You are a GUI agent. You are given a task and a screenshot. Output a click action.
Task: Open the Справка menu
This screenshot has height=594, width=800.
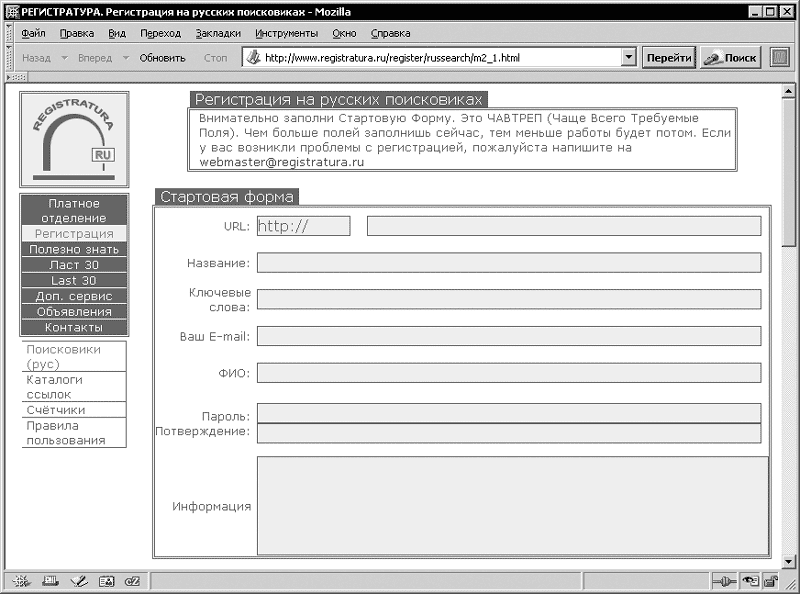[x=390, y=33]
